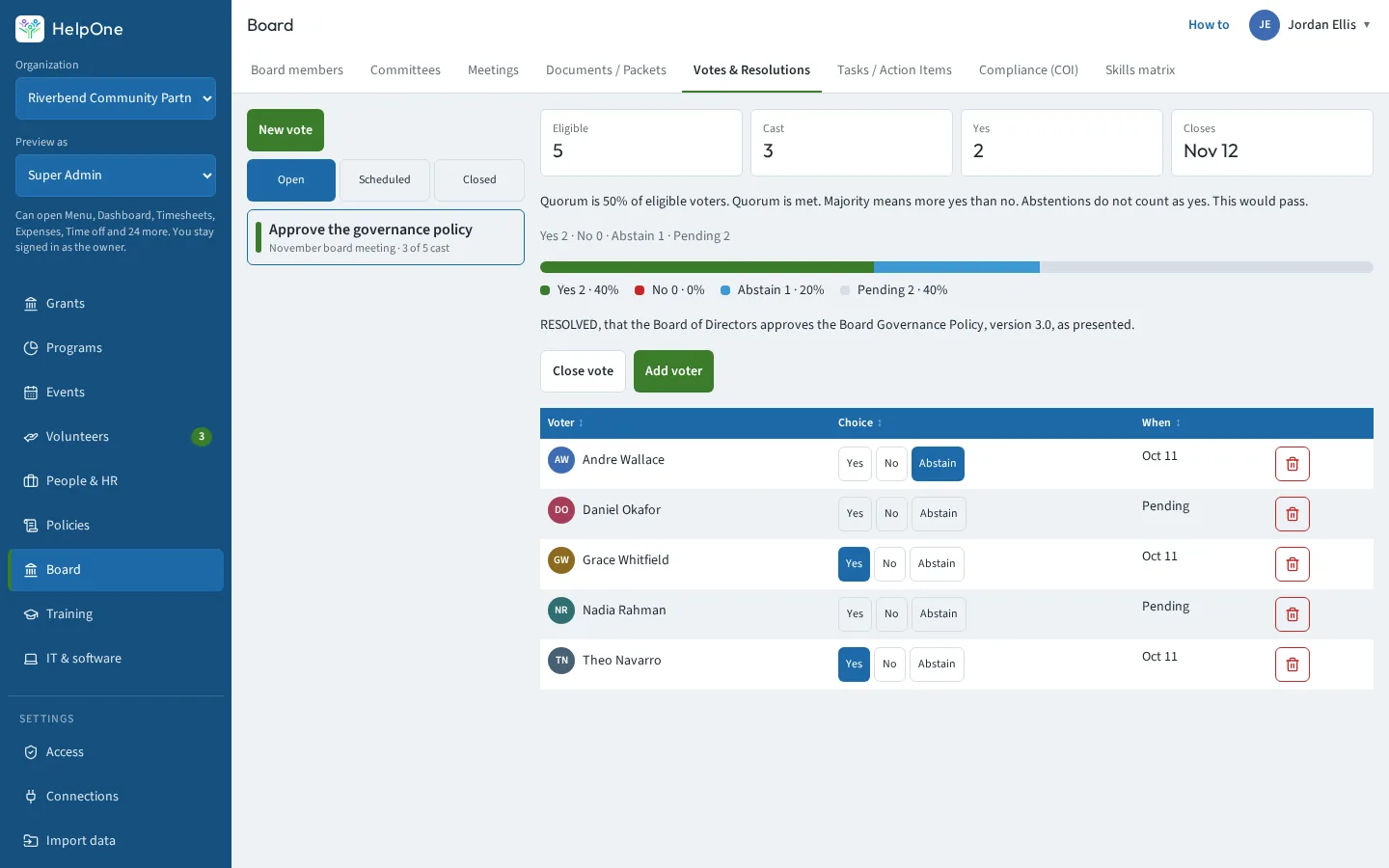Open the How to link
Image resolution: width=1389 pixels, height=868 pixels.
[1209, 25]
